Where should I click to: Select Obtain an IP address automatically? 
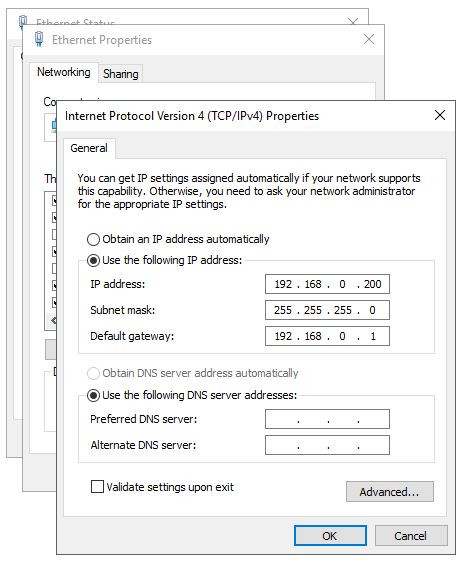coord(93,239)
